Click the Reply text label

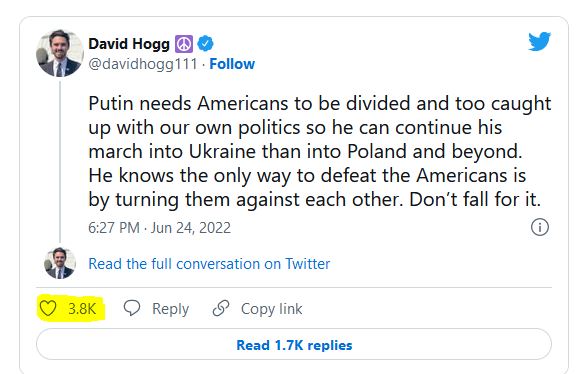tap(170, 309)
